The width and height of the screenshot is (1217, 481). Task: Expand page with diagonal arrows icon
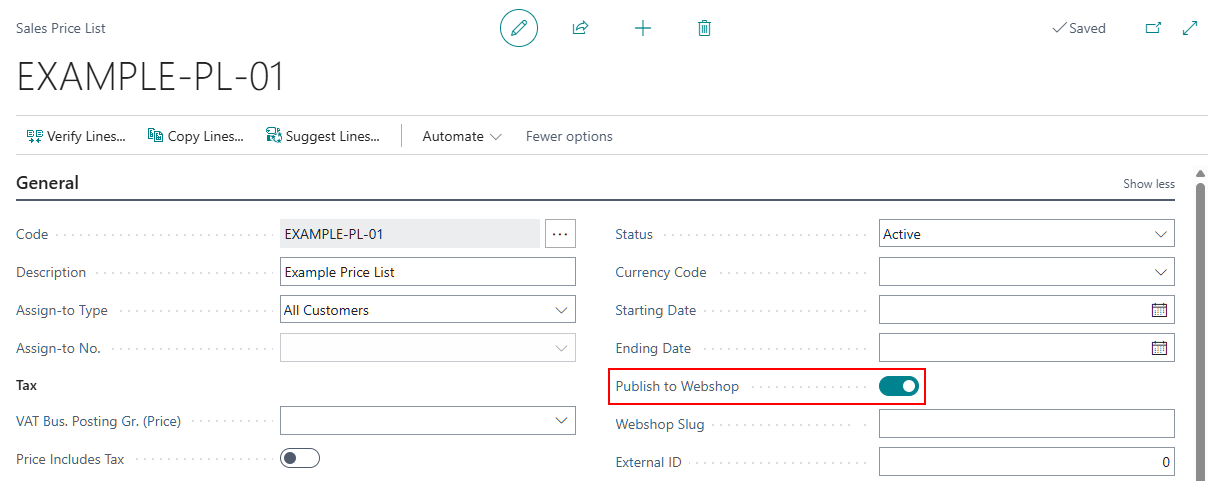[1190, 28]
